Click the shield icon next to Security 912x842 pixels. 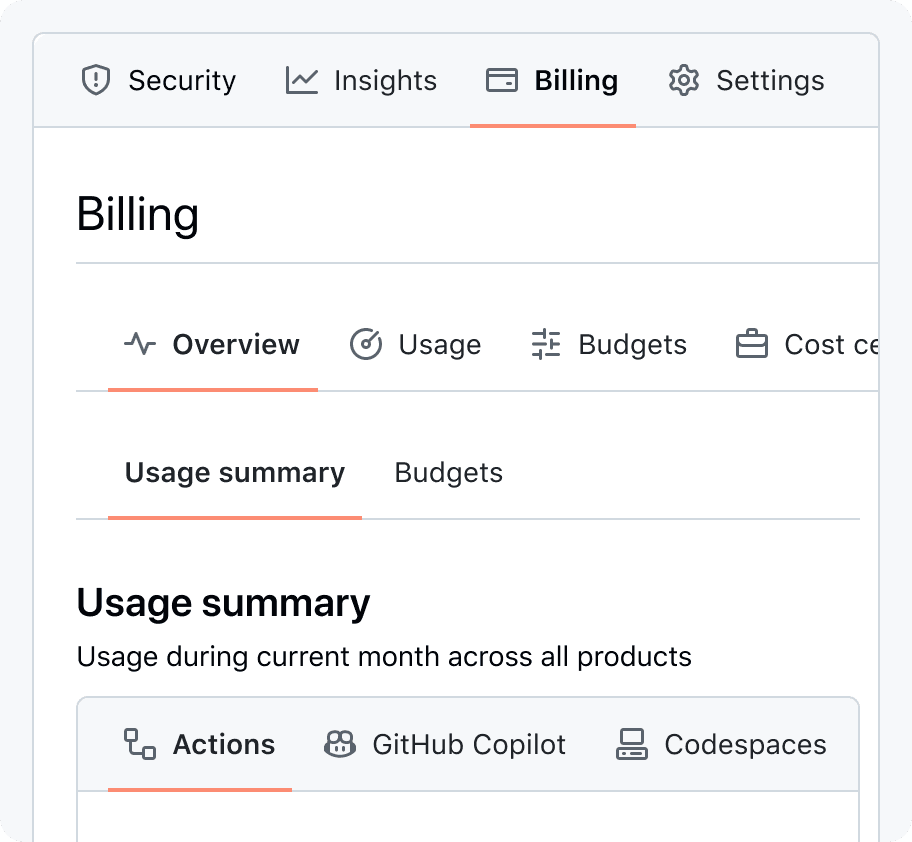coord(96,80)
